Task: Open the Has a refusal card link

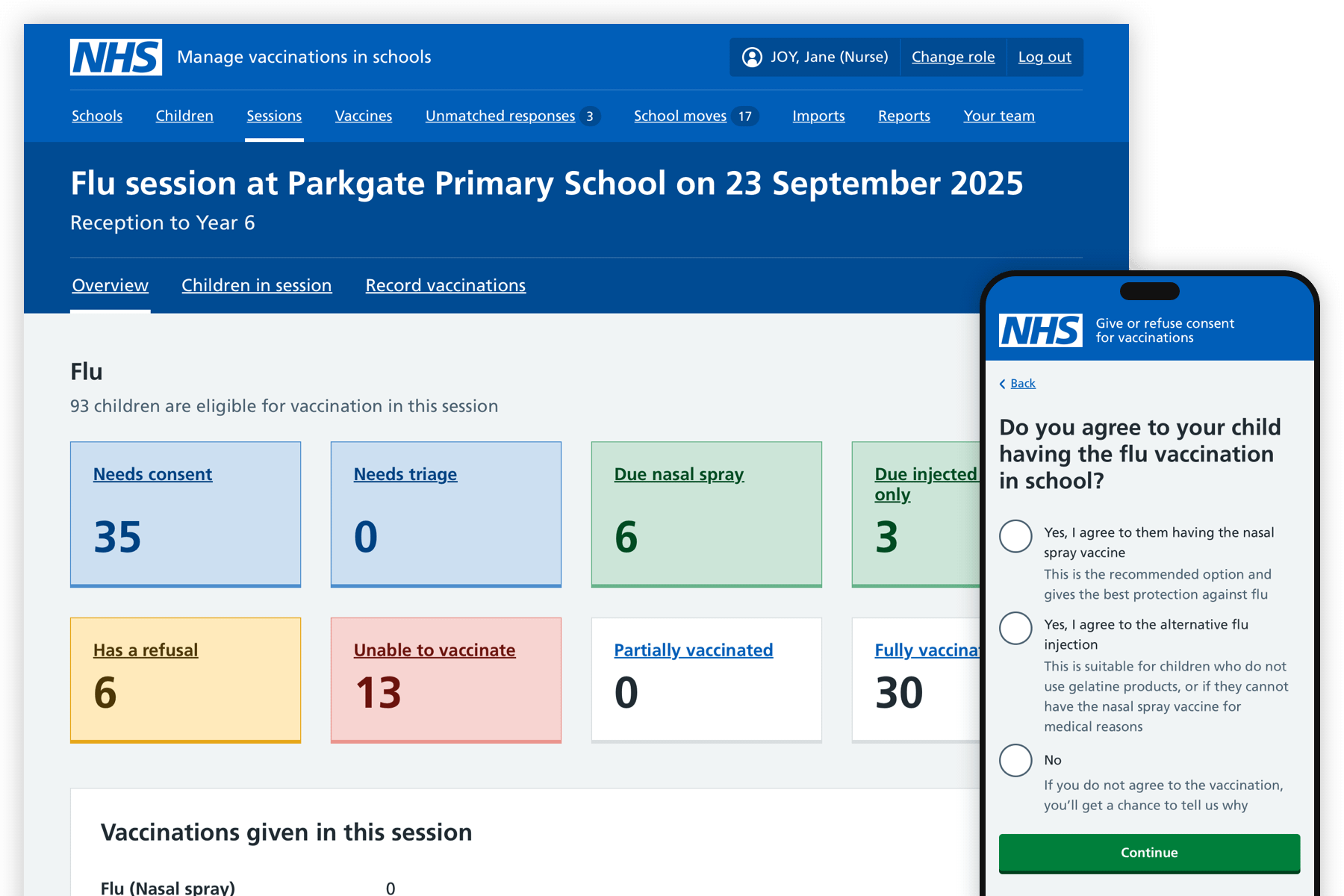Action: tap(146, 650)
